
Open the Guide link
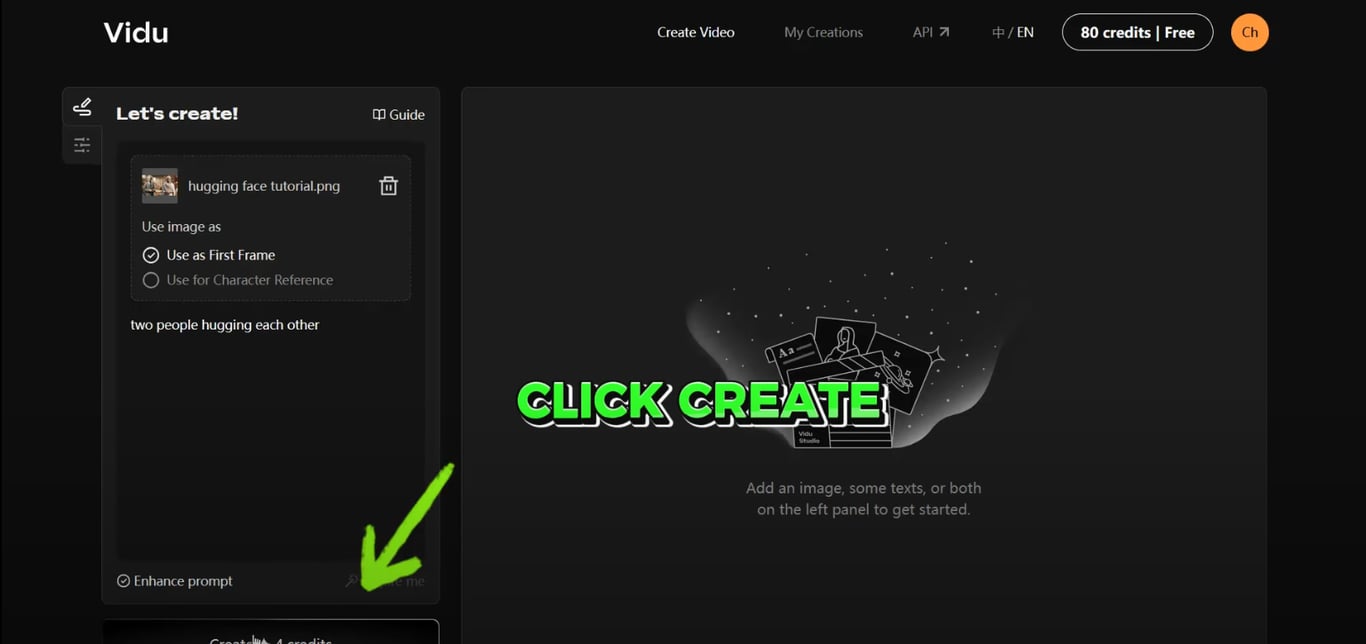pyautogui.click(x=399, y=115)
